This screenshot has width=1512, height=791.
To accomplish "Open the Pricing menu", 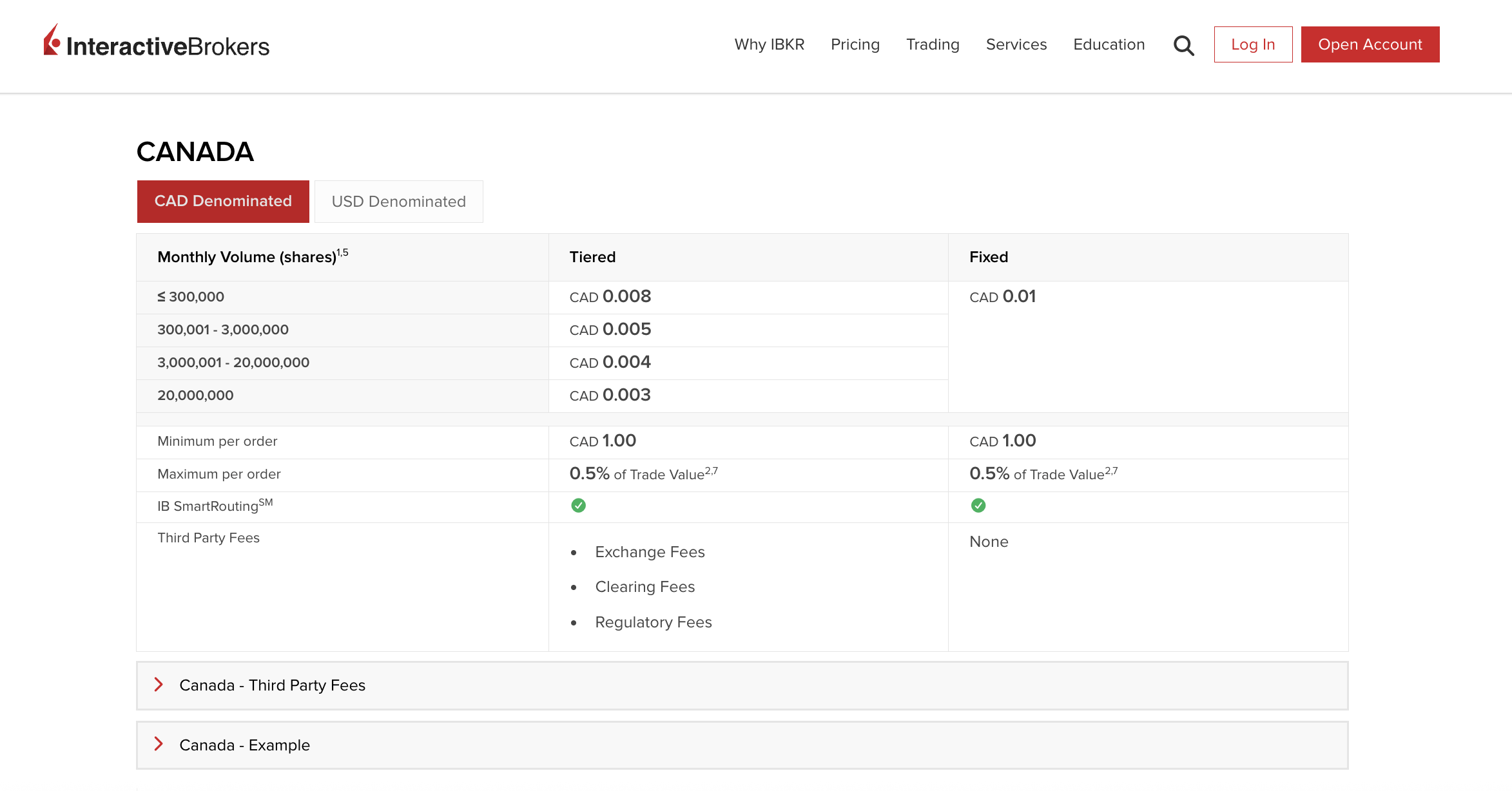I will coord(855,44).
